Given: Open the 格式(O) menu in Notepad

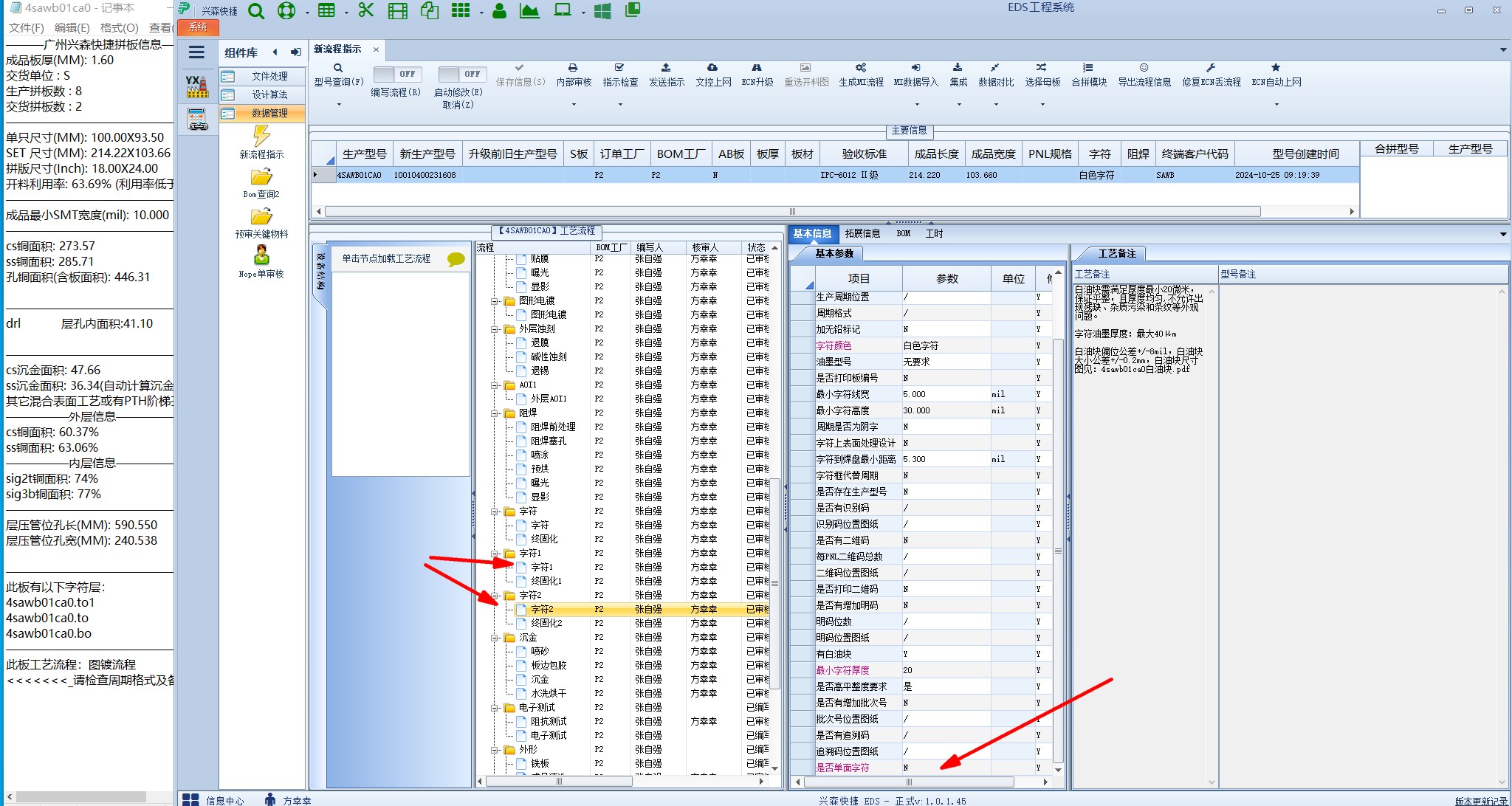Looking at the screenshot, I should pyautogui.click(x=119, y=27).
